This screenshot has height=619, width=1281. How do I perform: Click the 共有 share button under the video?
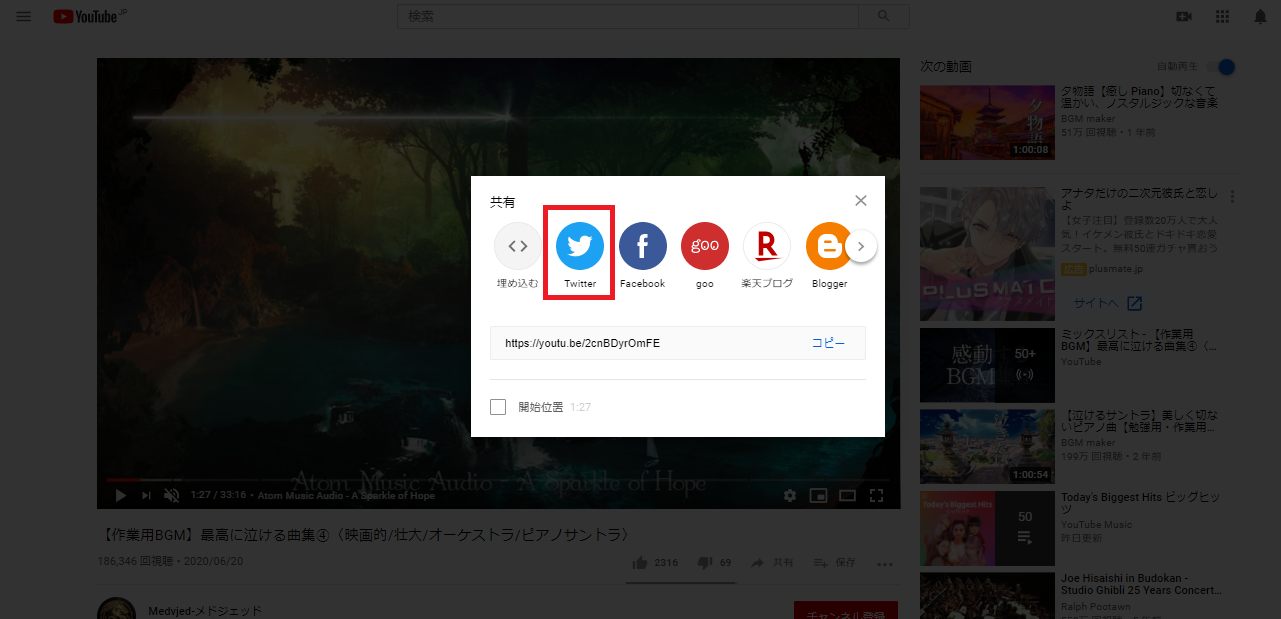tap(774, 563)
